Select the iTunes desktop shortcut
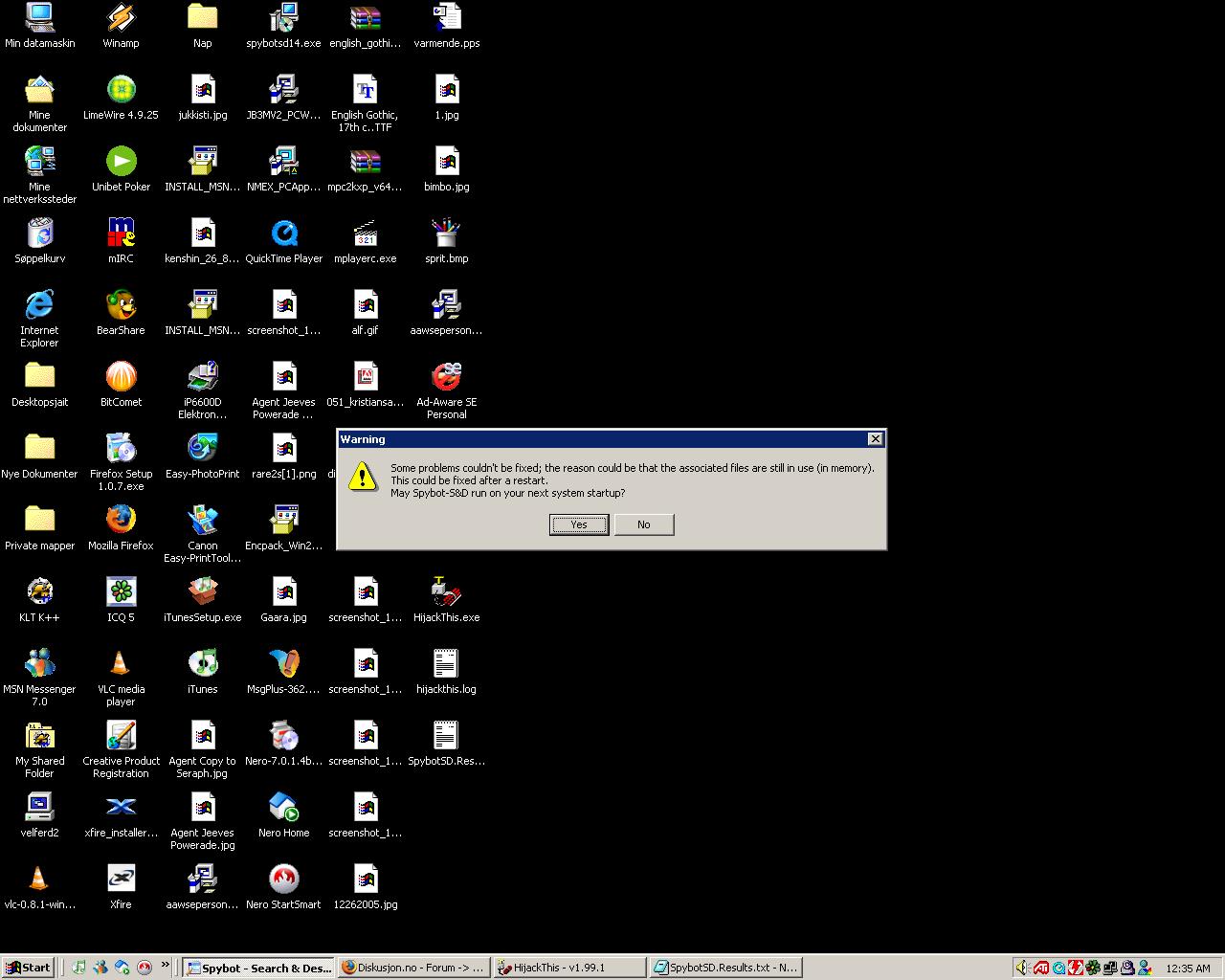The height and width of the screenshot is (980, 1225). [x=203, y=672]
